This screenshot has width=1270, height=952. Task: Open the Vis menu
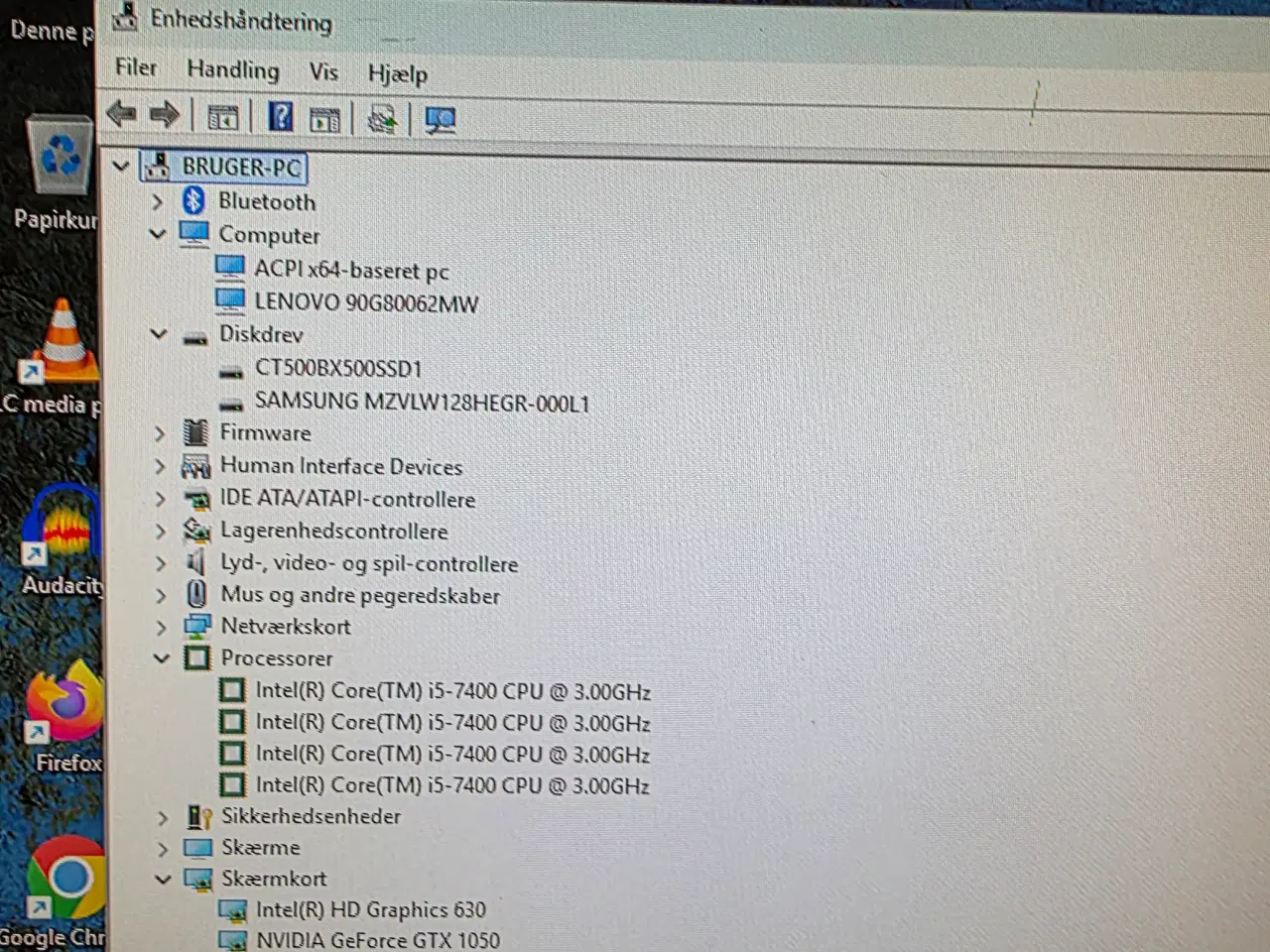click(x=323, y=71)
